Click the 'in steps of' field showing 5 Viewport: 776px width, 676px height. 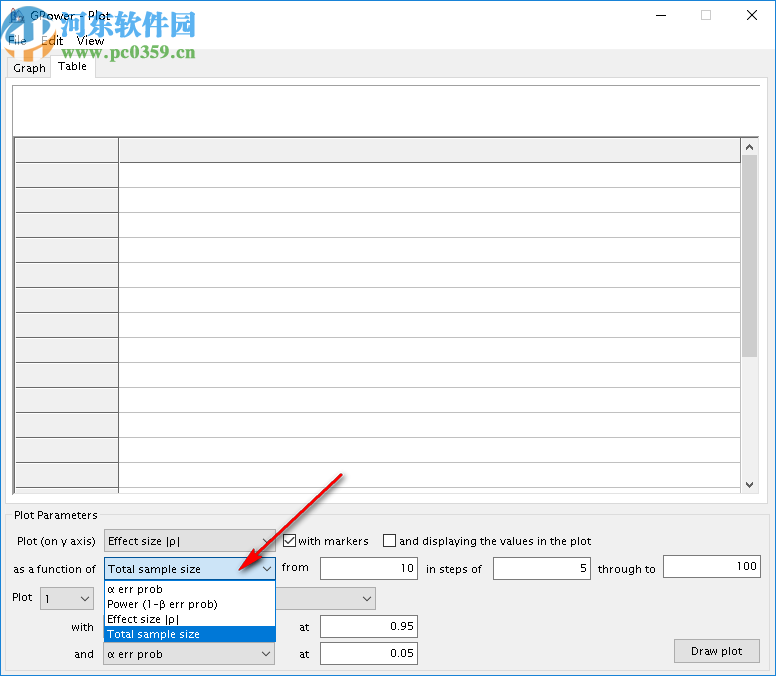(541, 568)
